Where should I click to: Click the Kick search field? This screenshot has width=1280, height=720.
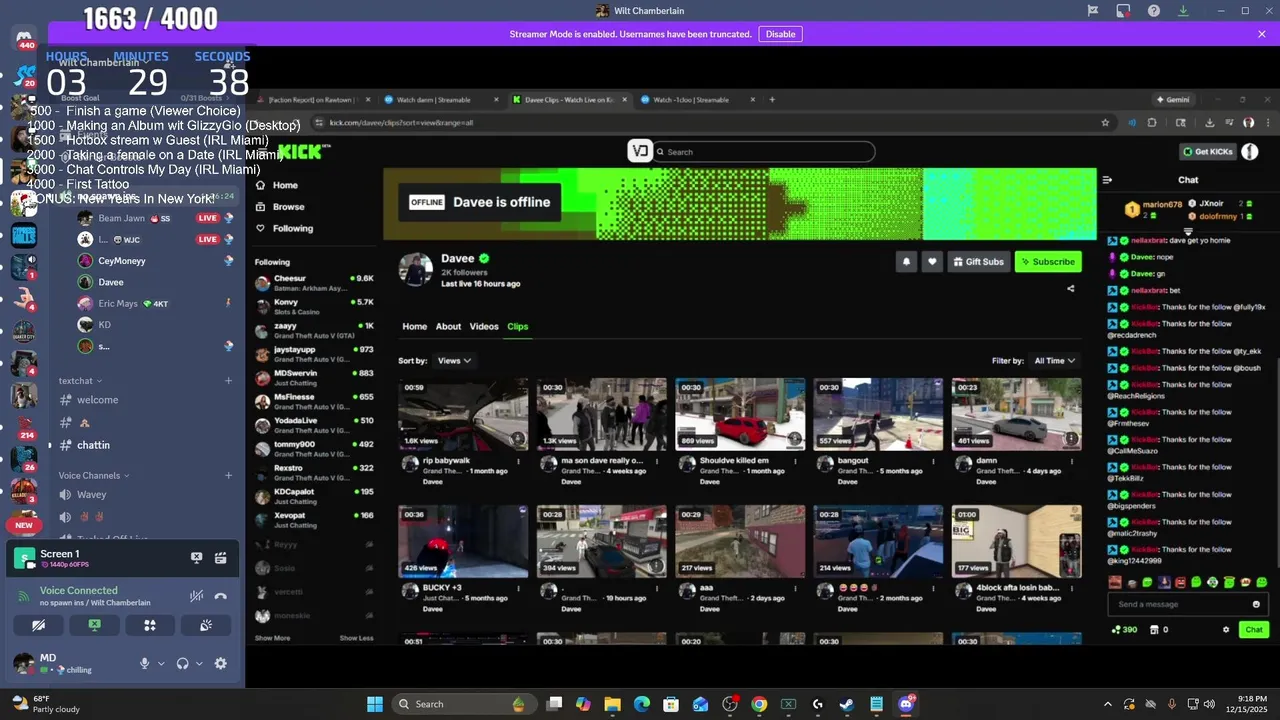[x=765, y=152]
